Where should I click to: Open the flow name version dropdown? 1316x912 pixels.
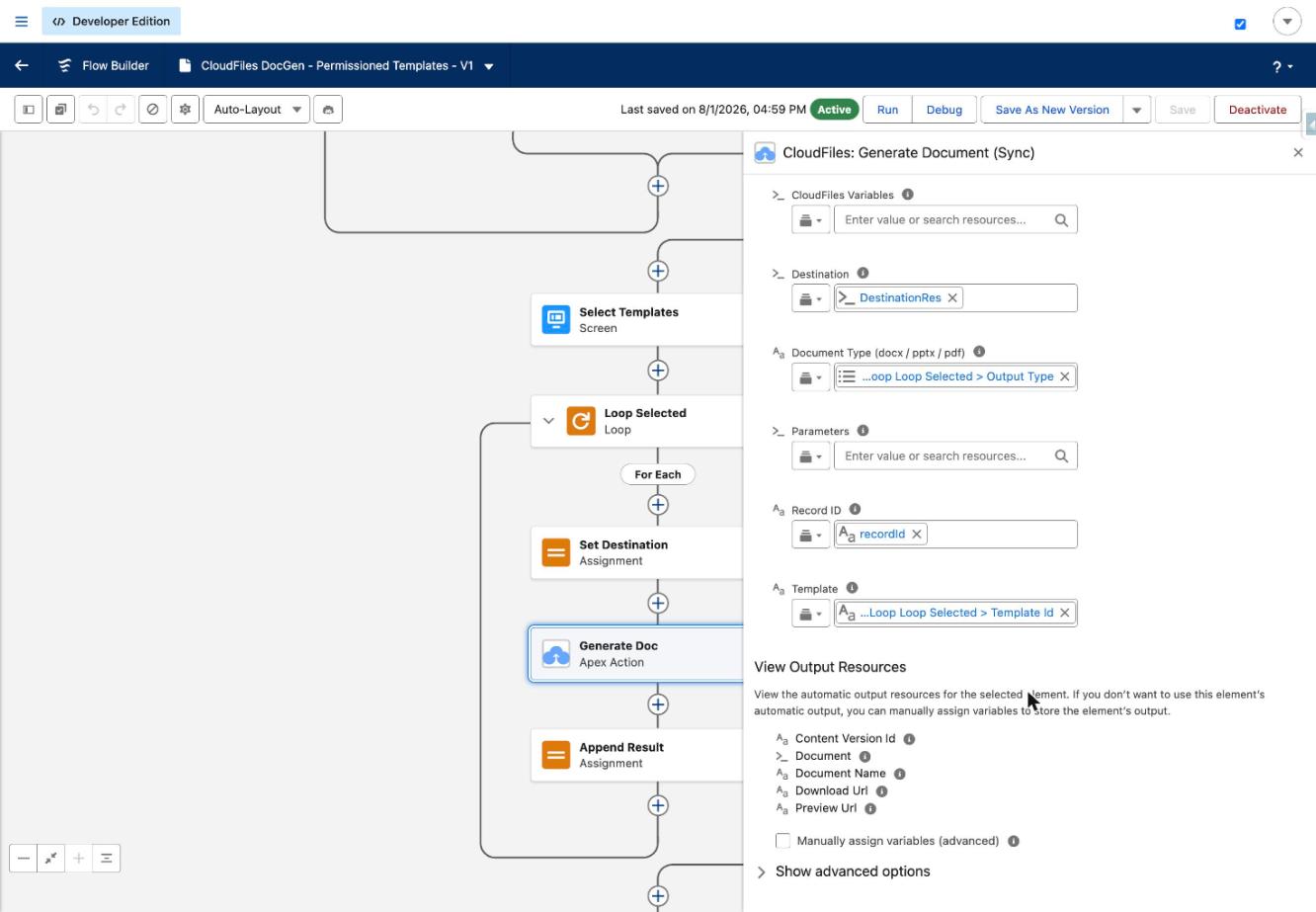[x=489, y=66]
